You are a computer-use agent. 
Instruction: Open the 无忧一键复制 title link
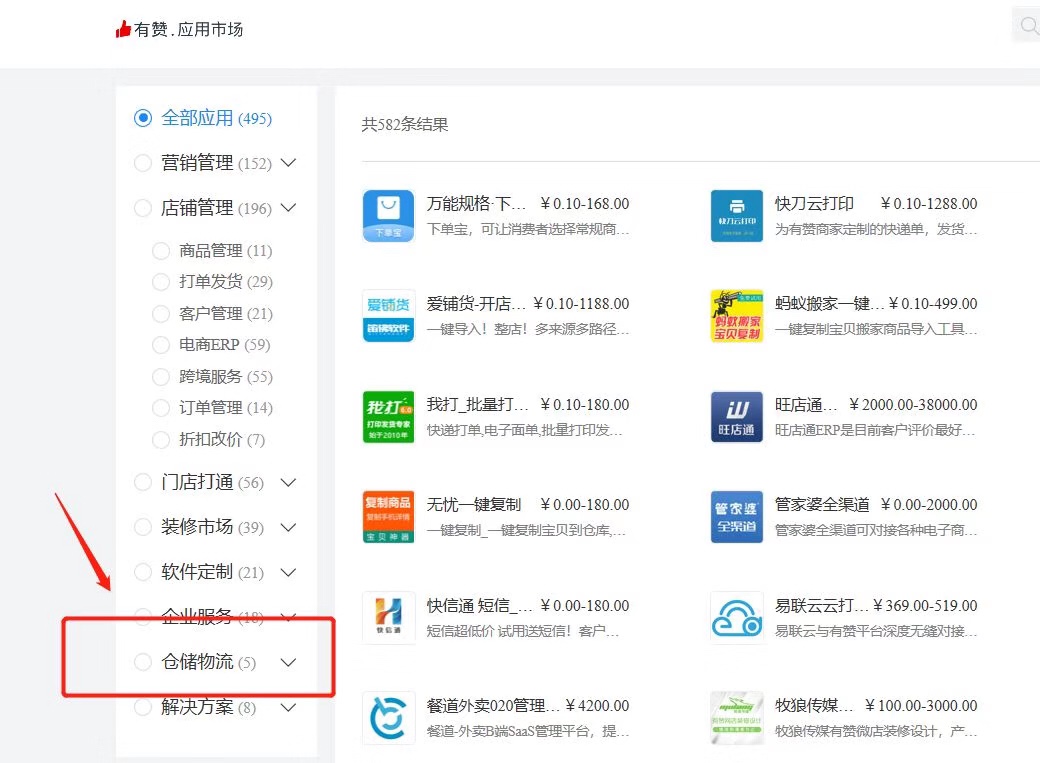[x=474, y=504]
